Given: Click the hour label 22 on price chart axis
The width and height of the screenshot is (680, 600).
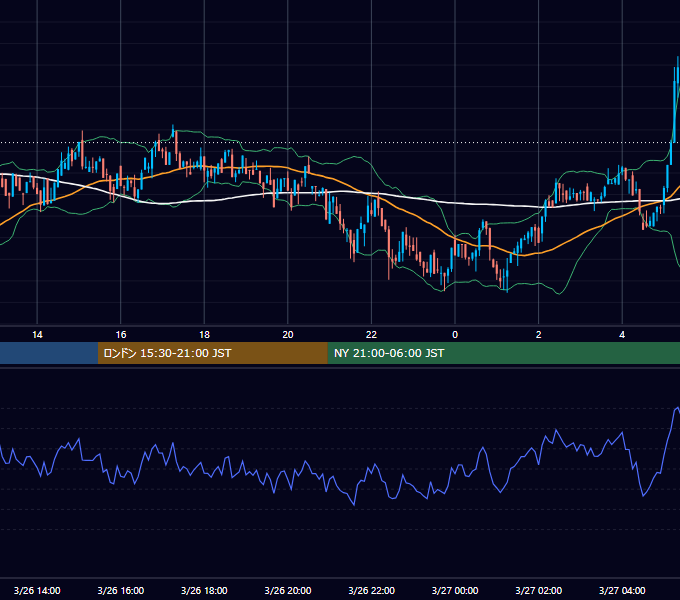Looking at the screenshot, I should 372,335.
